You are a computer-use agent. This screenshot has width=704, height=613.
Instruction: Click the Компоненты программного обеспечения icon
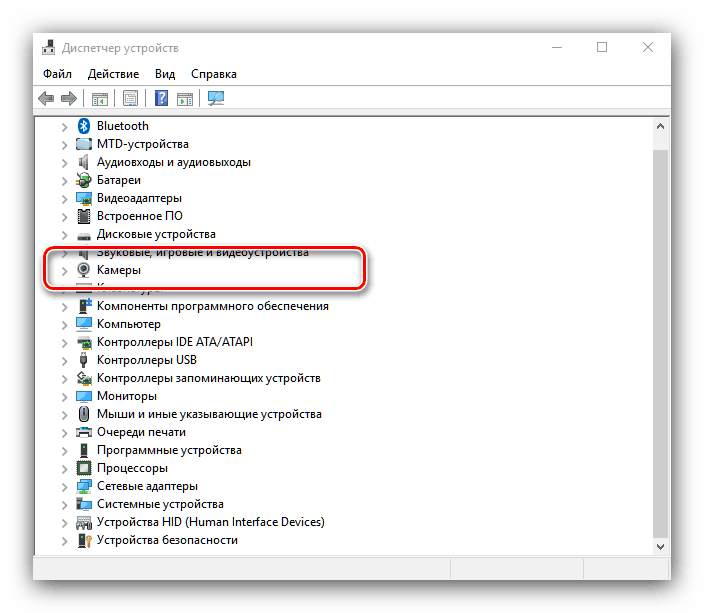point(84,306)
